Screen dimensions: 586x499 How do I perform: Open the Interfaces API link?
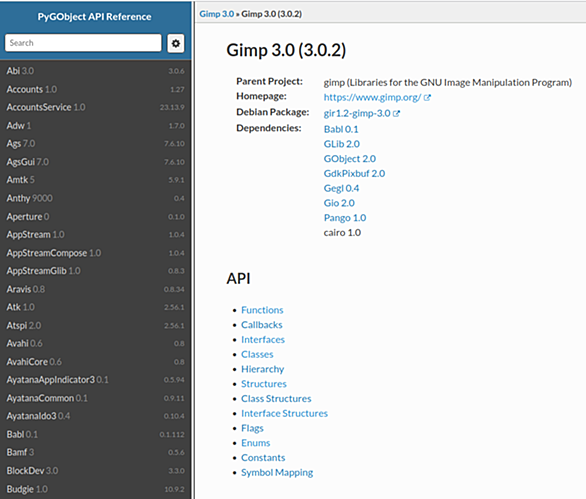coord(263,340)
